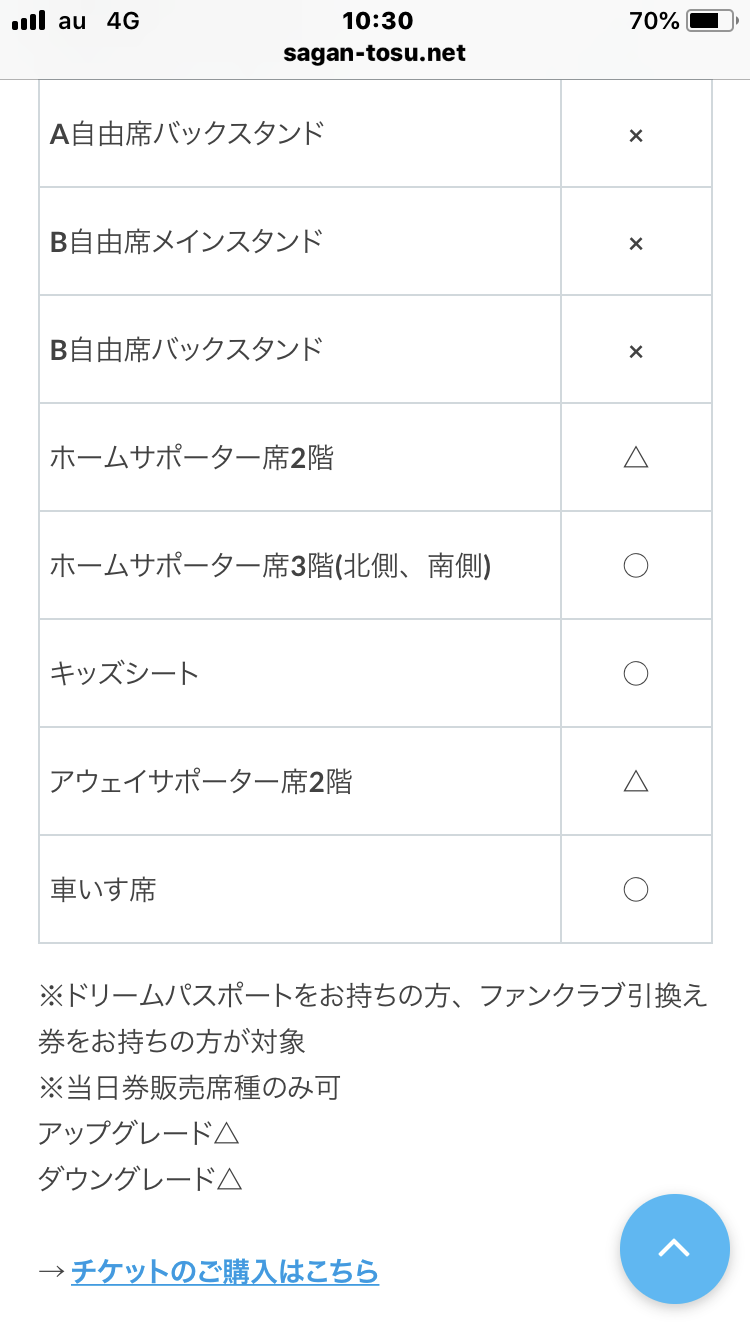Viewport: 750px width, 1334px height.
Task: Tap the 10:30 clock in status bar
Action: pos(377,21)
